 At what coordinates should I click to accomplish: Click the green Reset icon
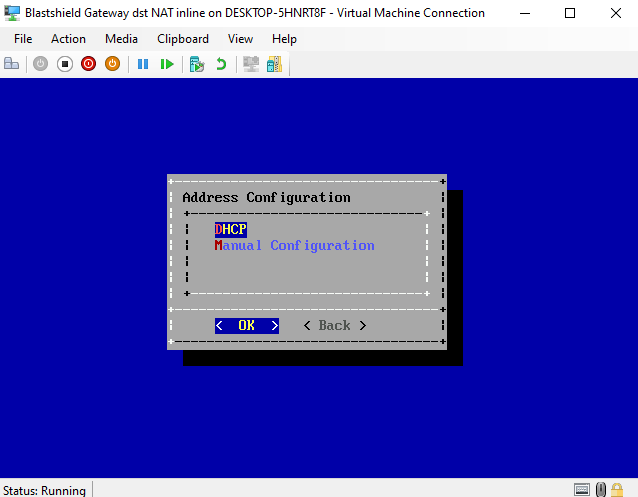coord(167,64)
